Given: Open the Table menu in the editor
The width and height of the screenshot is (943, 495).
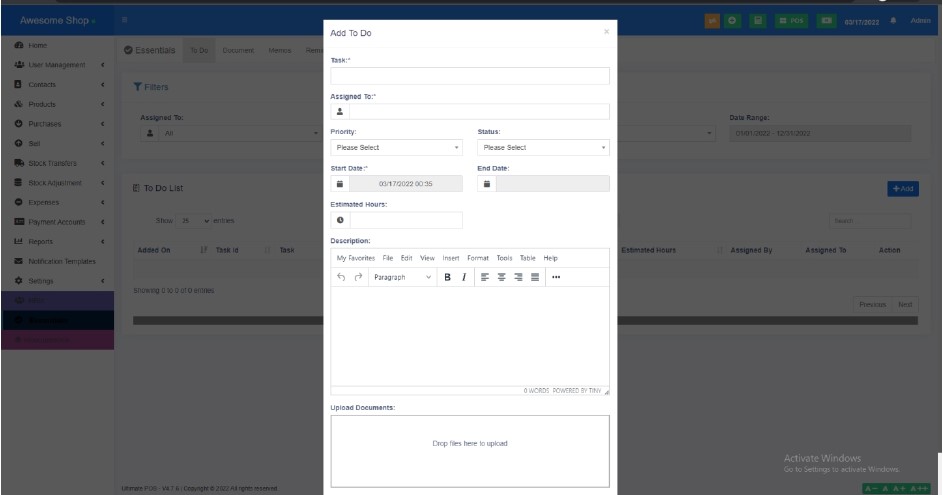Looking at the screenshot, I should tap(528, 258).
